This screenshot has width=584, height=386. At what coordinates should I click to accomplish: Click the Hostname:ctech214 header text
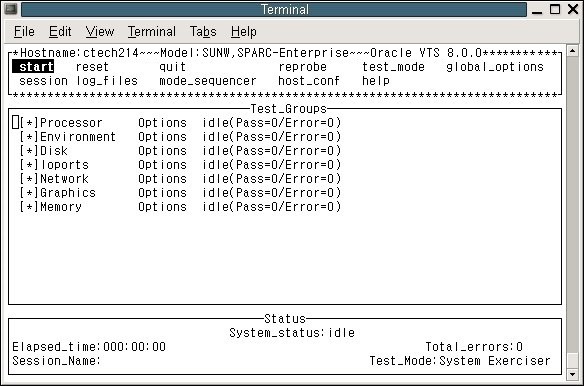tap(79, 53)
